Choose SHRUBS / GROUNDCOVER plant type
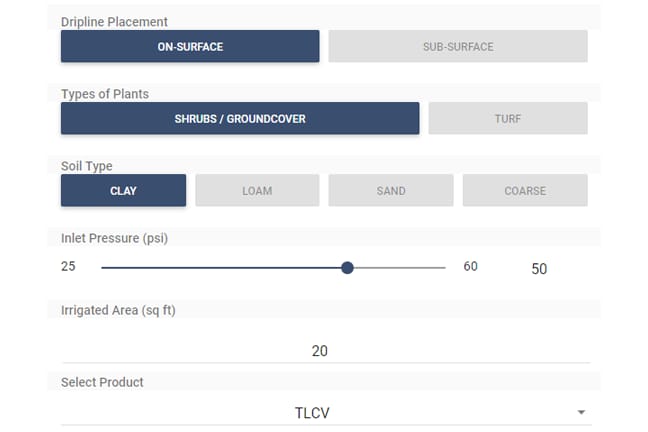The height and width of the screenshot is (432, 648). (x=240, y=118)
